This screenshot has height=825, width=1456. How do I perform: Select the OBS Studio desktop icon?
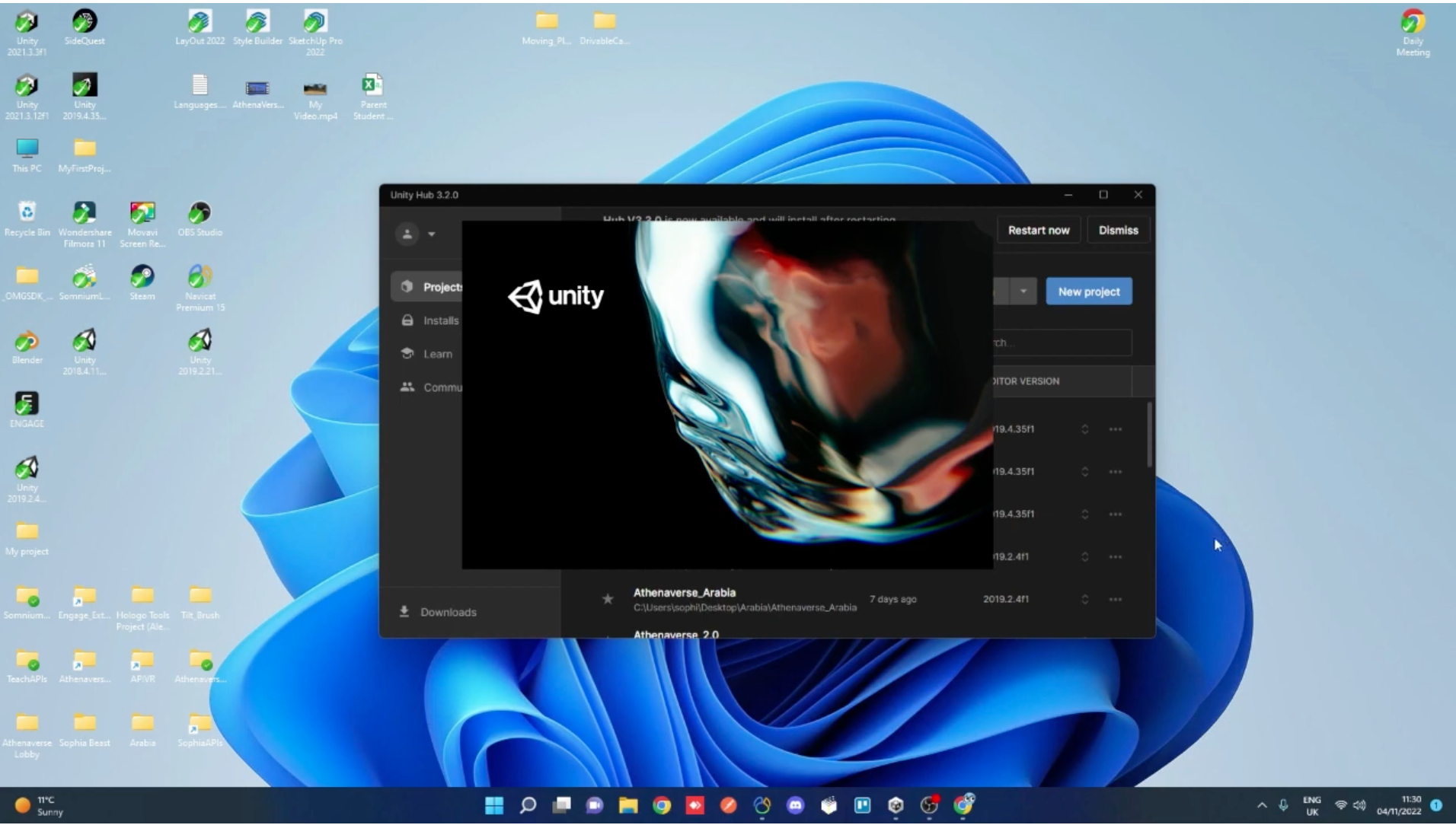[200, 218]
